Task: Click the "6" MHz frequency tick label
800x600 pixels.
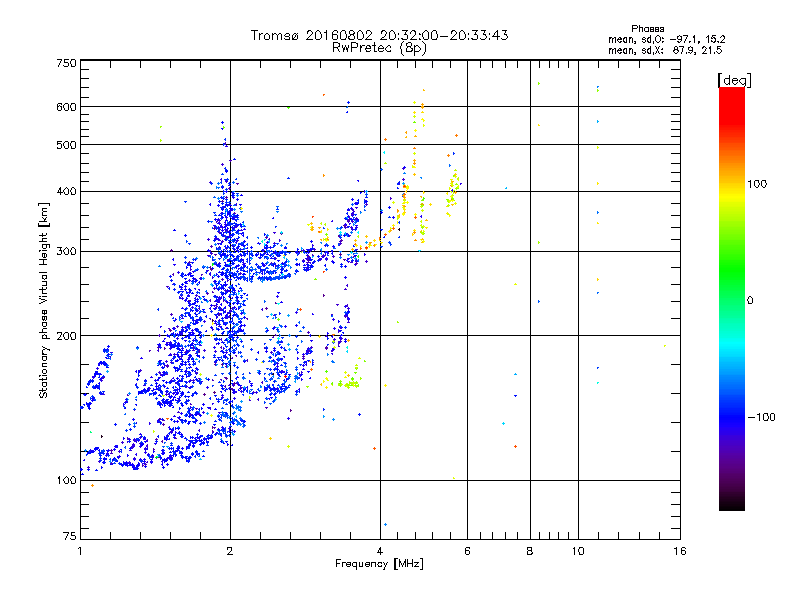Action: (x=467, y=551)
